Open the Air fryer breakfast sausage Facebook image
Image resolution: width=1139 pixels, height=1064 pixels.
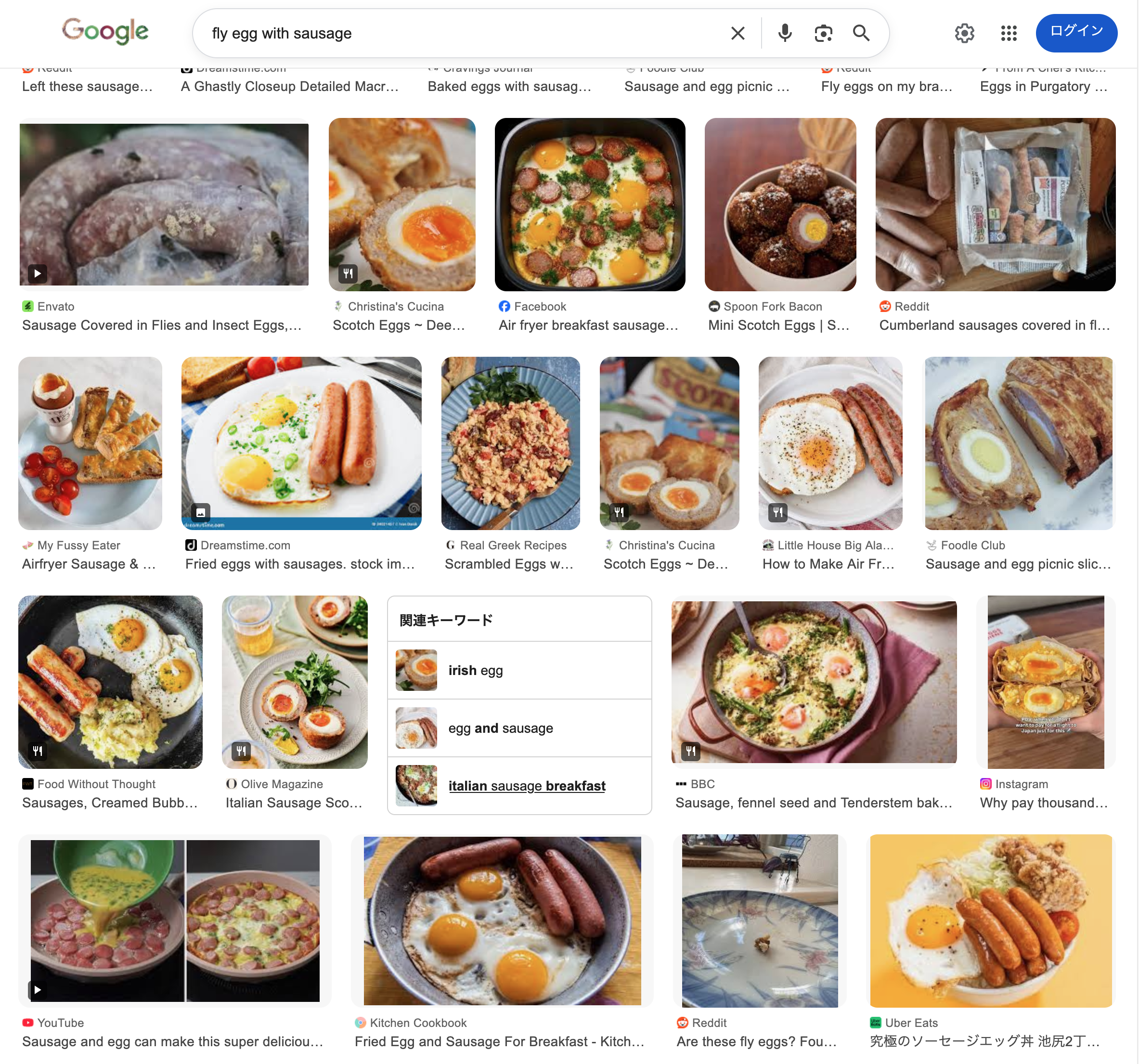coord(590,205)
